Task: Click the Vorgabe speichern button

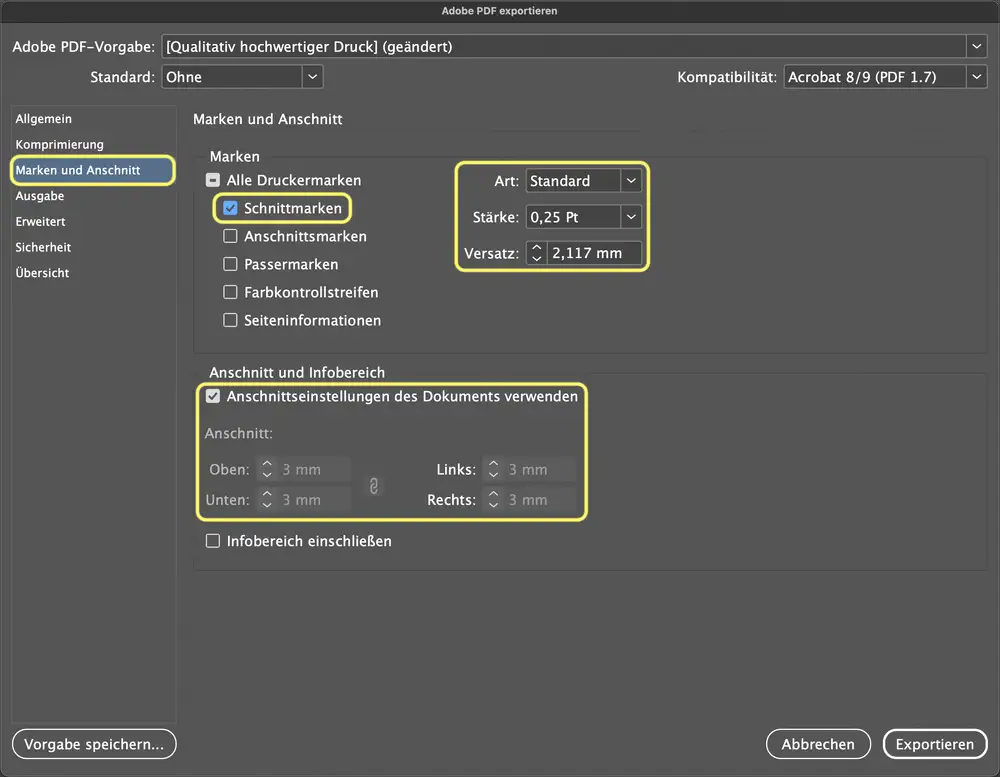Action: click(94, 744)
